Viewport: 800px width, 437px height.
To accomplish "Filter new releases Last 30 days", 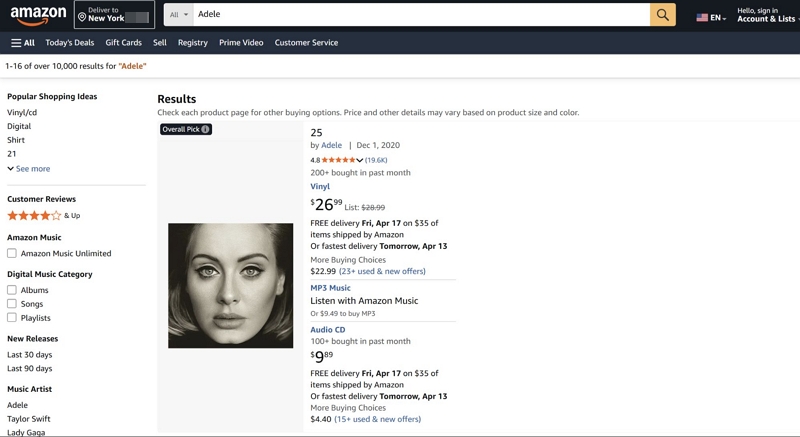I will click(30, 355).
